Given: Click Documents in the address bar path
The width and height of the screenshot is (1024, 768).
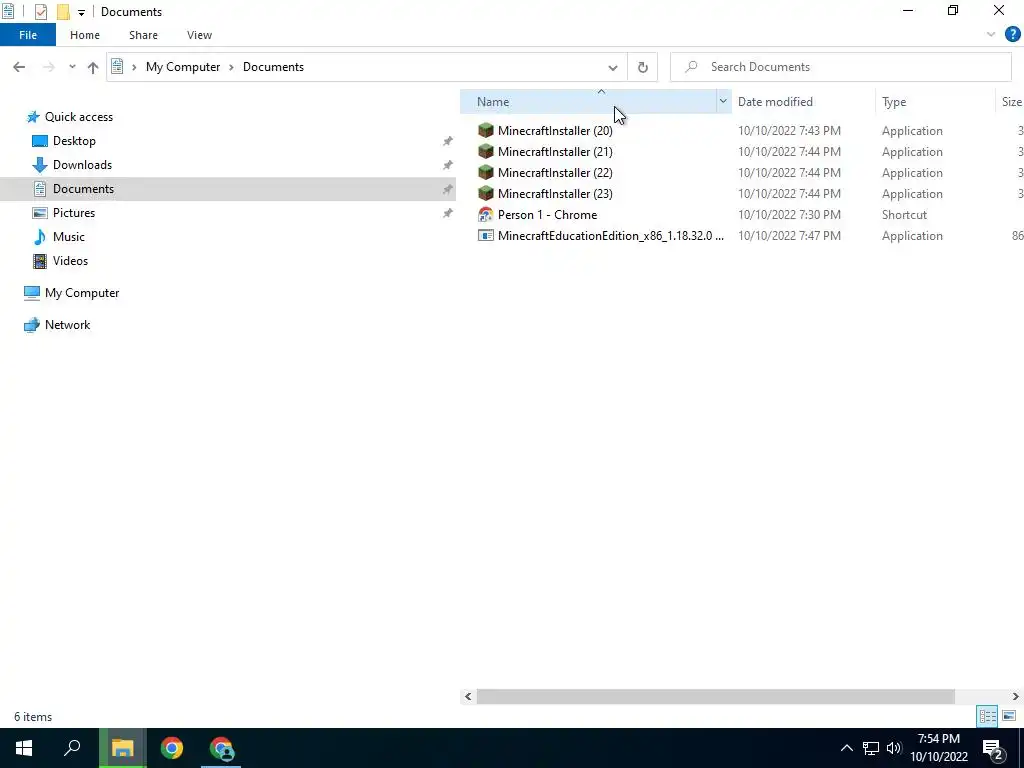Looking at the screenshot, I should pos(273,67).
